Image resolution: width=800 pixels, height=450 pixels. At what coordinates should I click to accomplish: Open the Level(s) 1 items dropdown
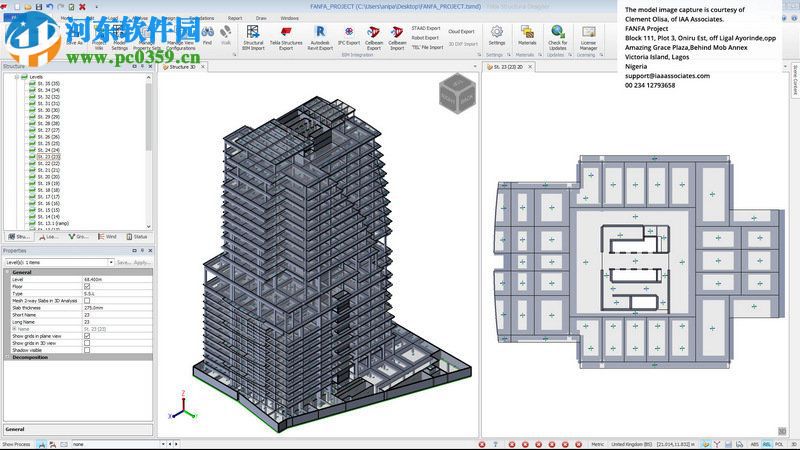click(111, 262)
